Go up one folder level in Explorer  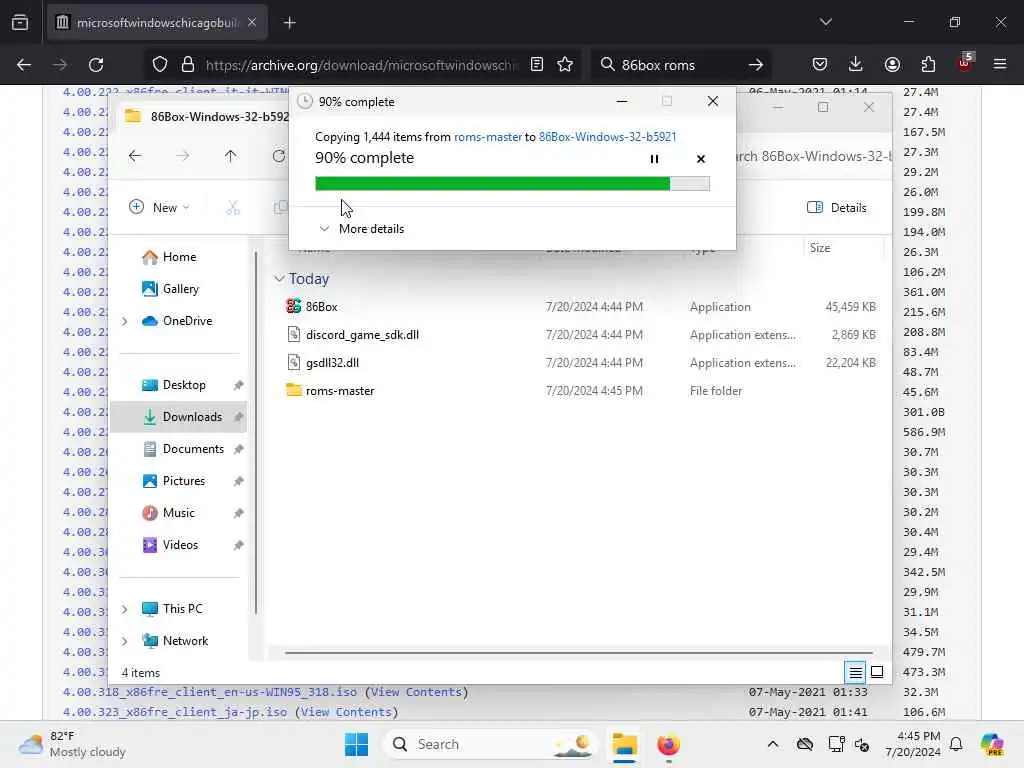click(231, 156)
